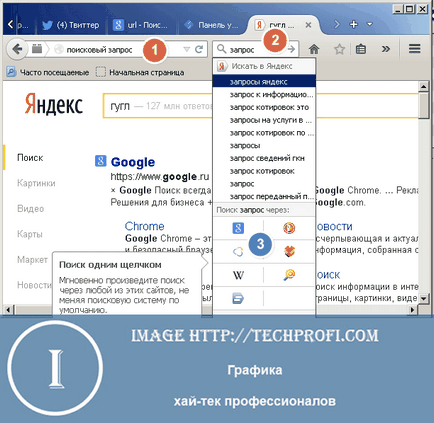
Task: Search via the blue document engine icon
Action: [238, 298]
